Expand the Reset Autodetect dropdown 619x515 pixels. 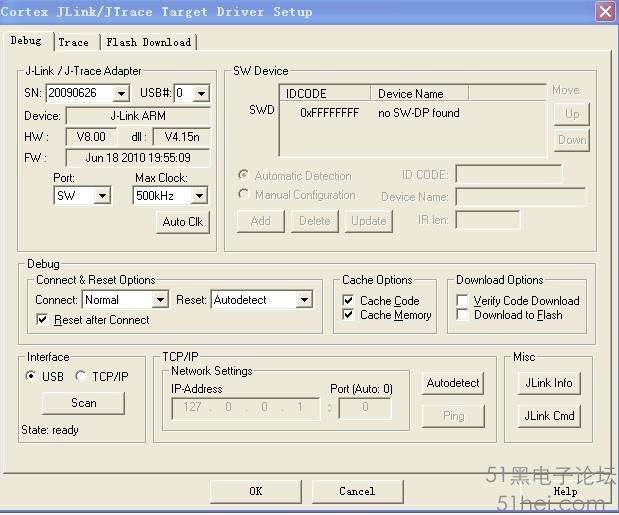click(x=304, y=300)
